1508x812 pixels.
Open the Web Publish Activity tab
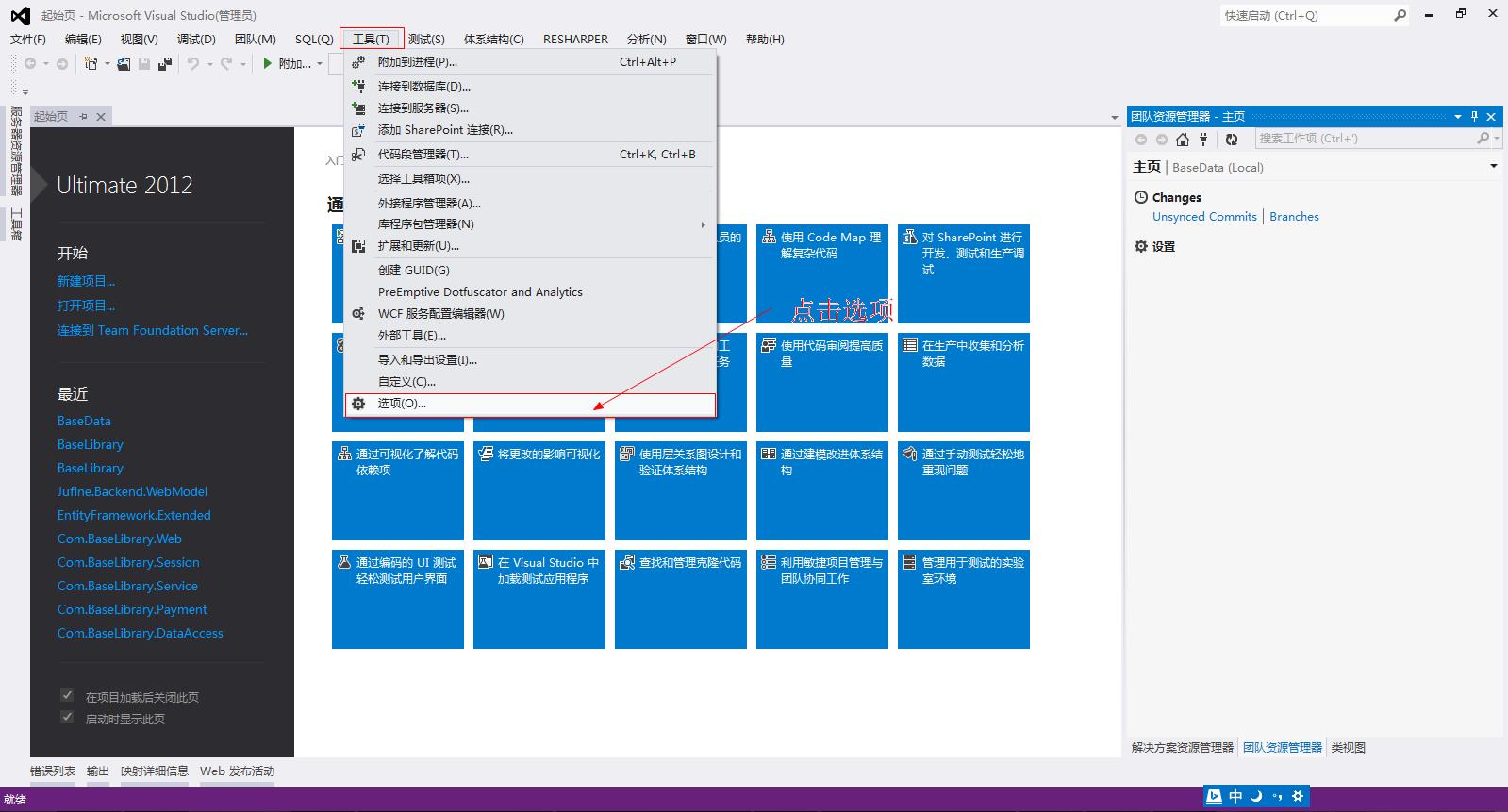point(237,771)
